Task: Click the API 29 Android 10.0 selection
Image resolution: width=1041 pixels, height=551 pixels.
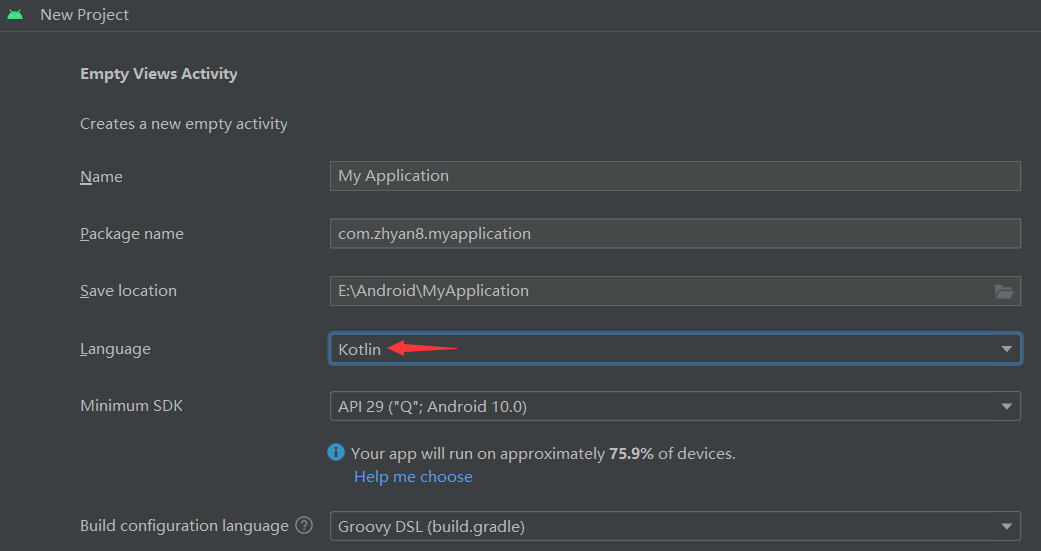Action: click(432, 407)
